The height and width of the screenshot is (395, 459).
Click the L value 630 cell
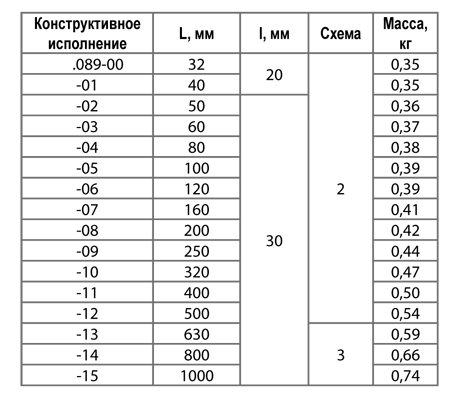point(197,334)
